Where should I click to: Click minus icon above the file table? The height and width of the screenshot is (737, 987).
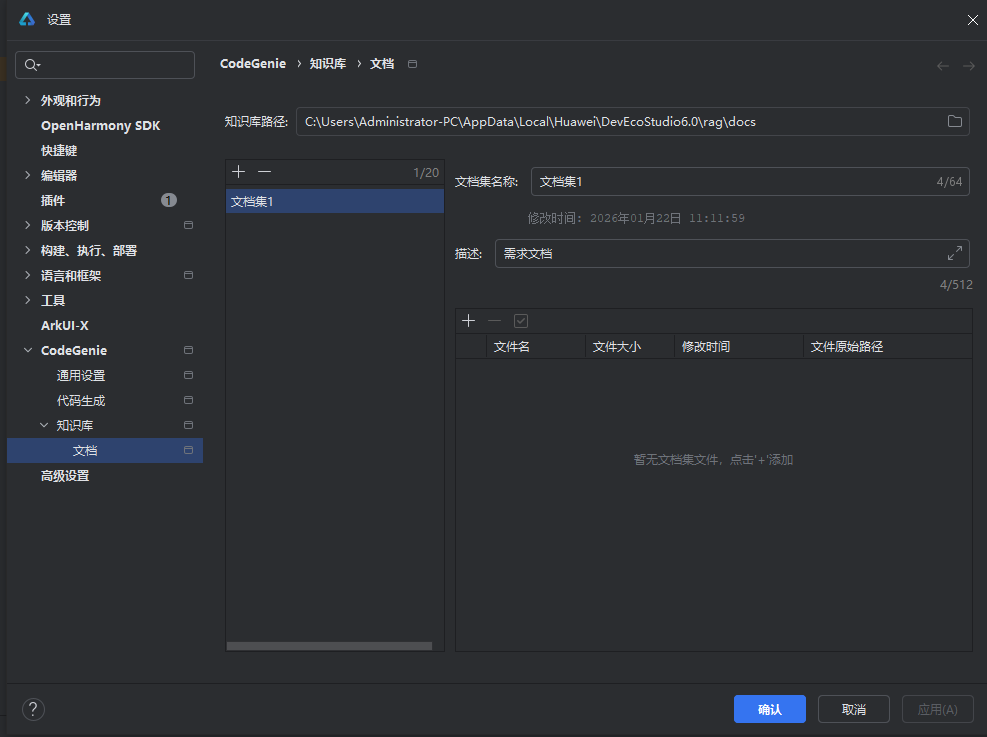click(x=494, y=320)
